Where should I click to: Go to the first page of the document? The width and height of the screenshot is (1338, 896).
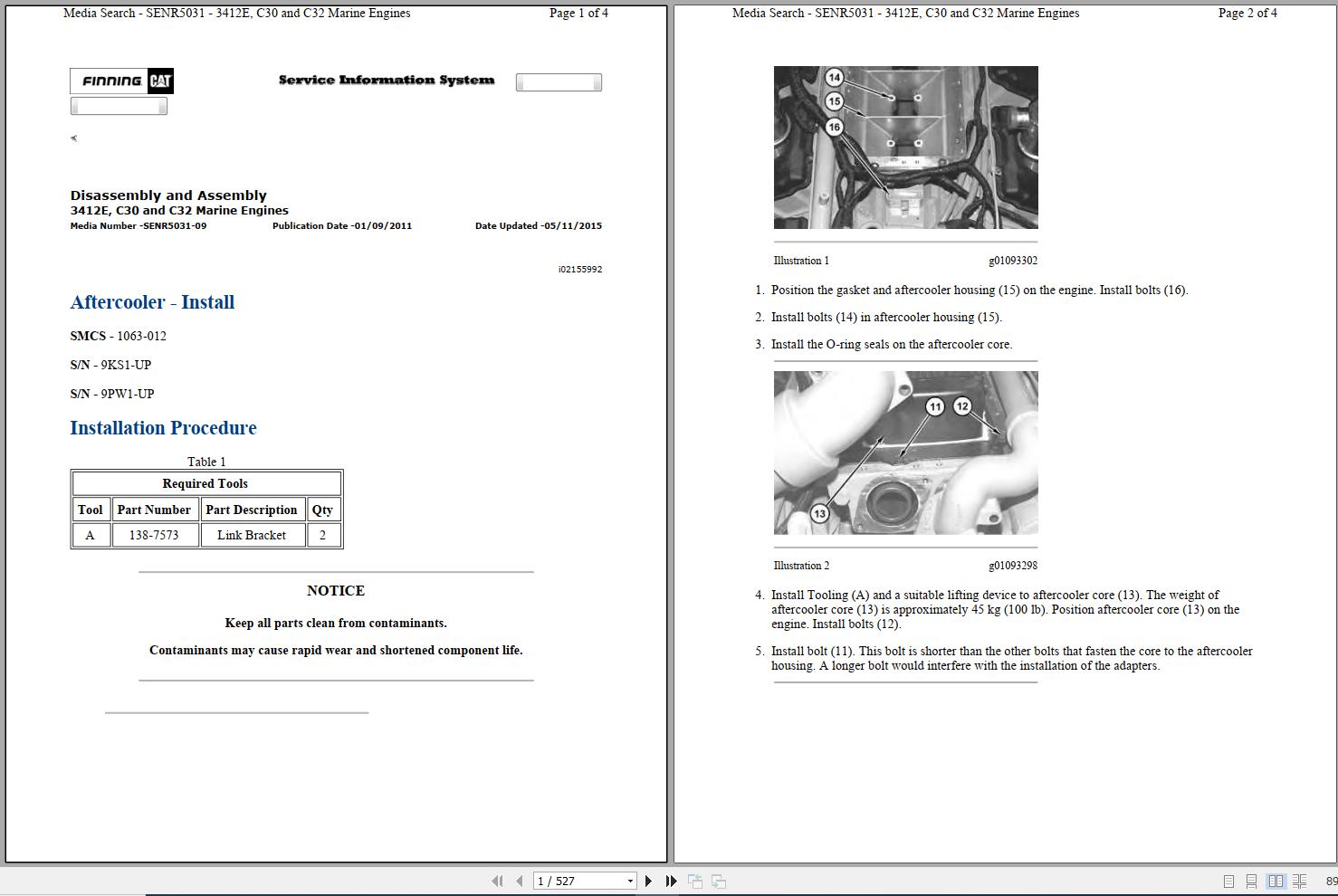coord(497,881)
